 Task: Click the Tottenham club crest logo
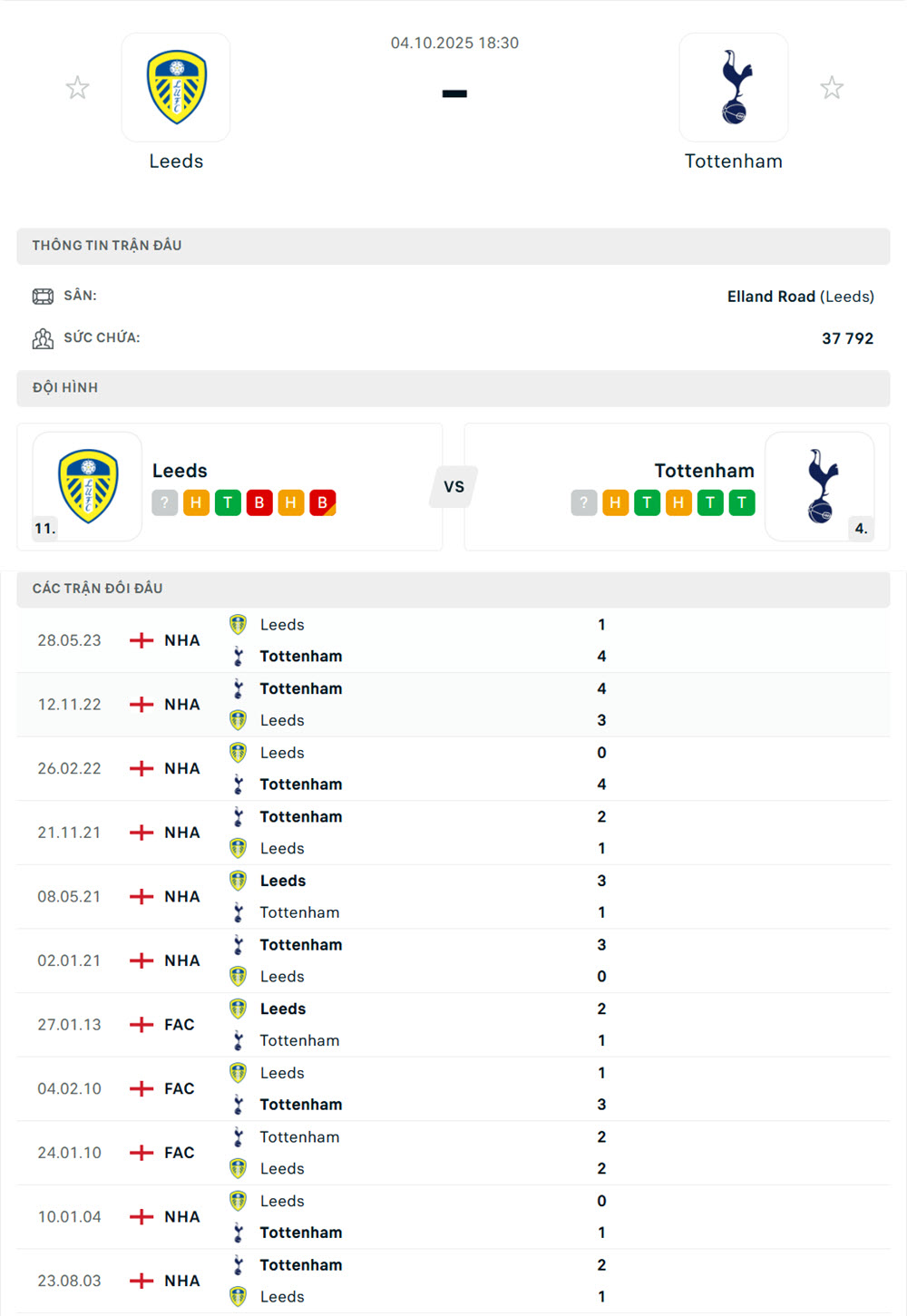(734, 87)
